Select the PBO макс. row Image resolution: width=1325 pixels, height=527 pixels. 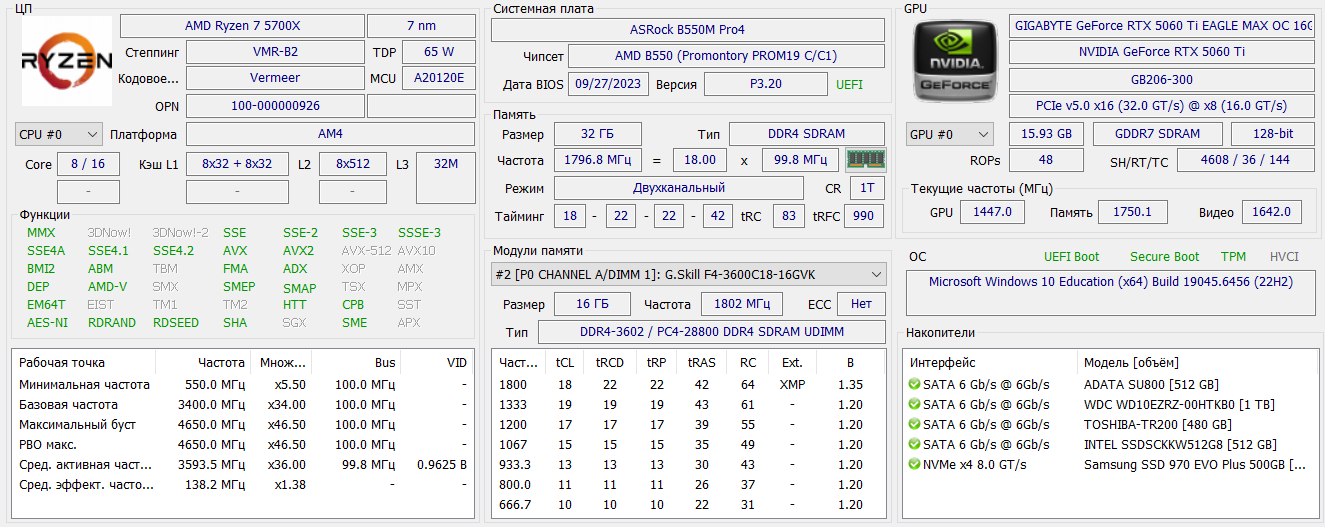[x=243, y=444]
